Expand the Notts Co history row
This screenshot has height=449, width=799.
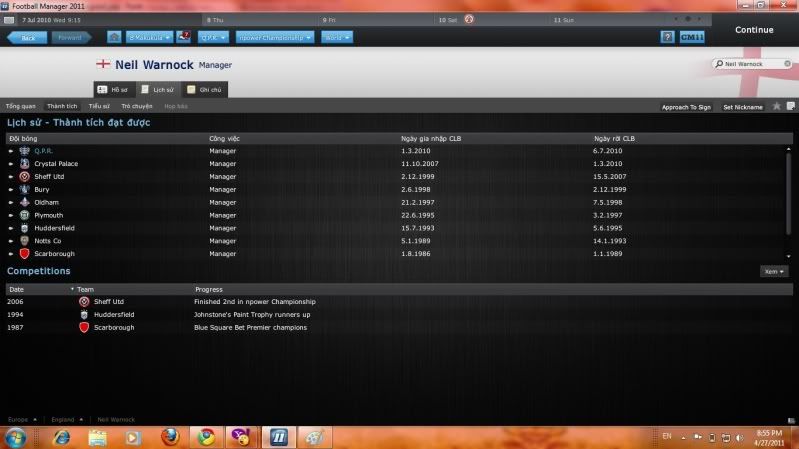11,241
